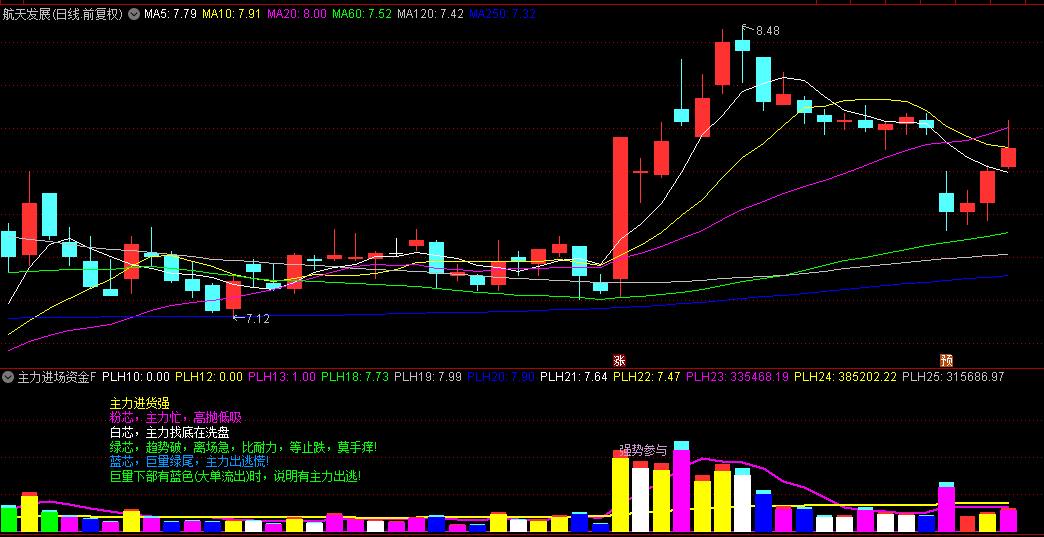Select the cyan candle at the 8.48 high
Image resolution: width=1044 pixels, height=537 pixels.
click(x=742, y=45)
